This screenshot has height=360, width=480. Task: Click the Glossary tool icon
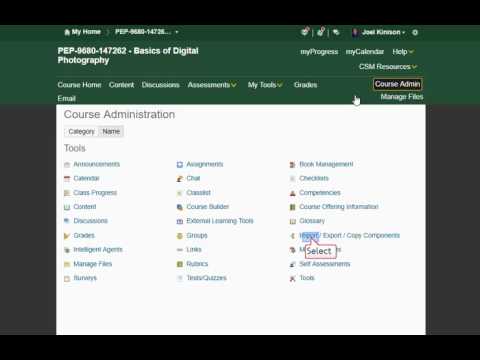click(x=293, y=221)
